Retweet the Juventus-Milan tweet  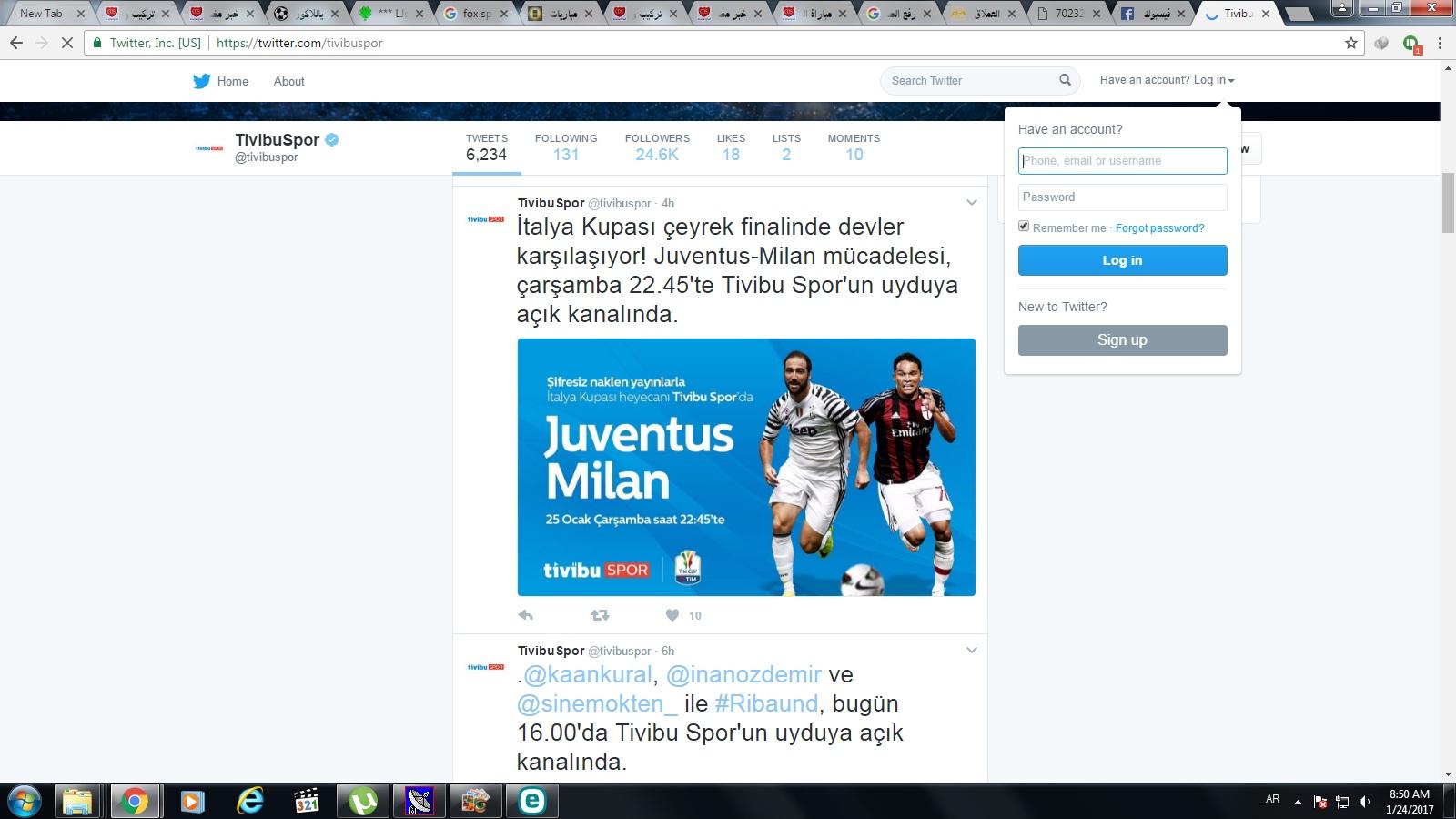point(600,615)
